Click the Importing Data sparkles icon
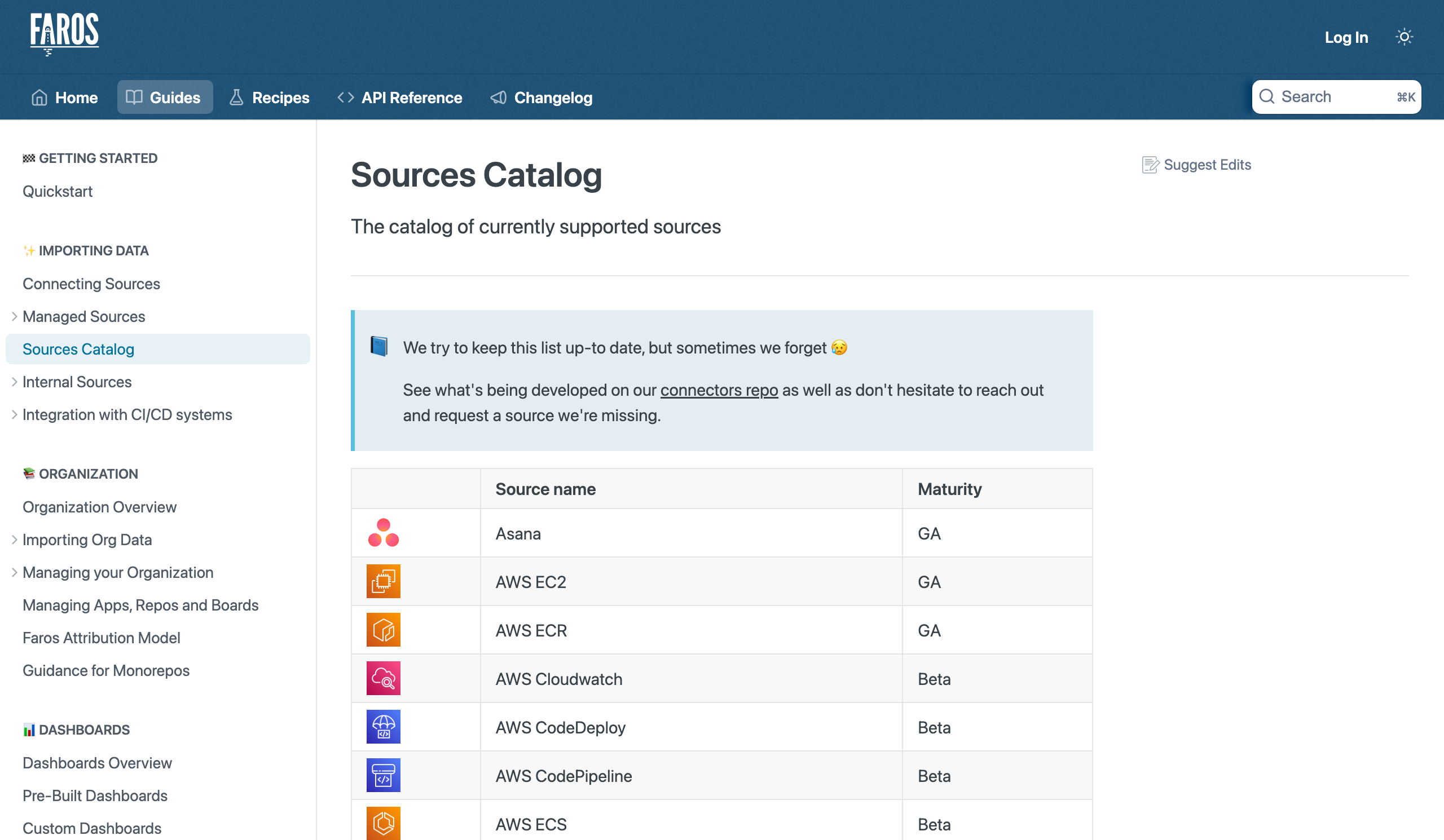This screenshot has width=1444, height=840. pos(29,251)
